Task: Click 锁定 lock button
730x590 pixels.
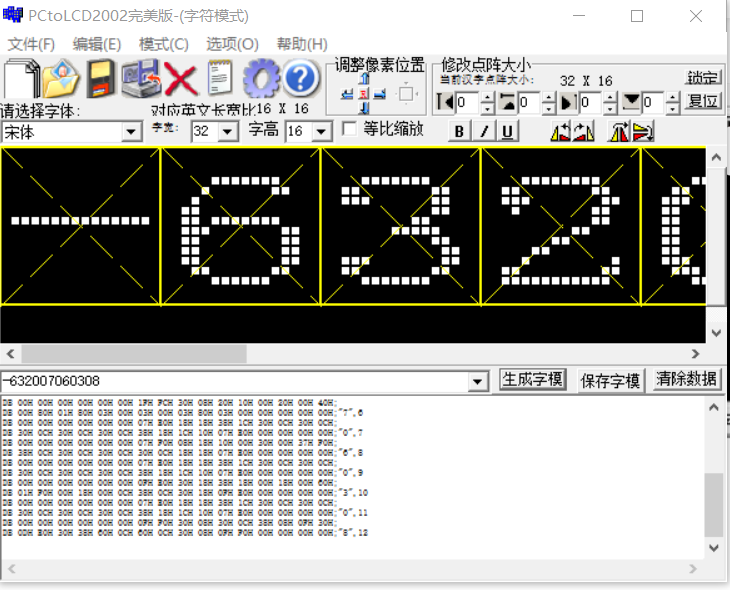Action: tap(703, 78)
